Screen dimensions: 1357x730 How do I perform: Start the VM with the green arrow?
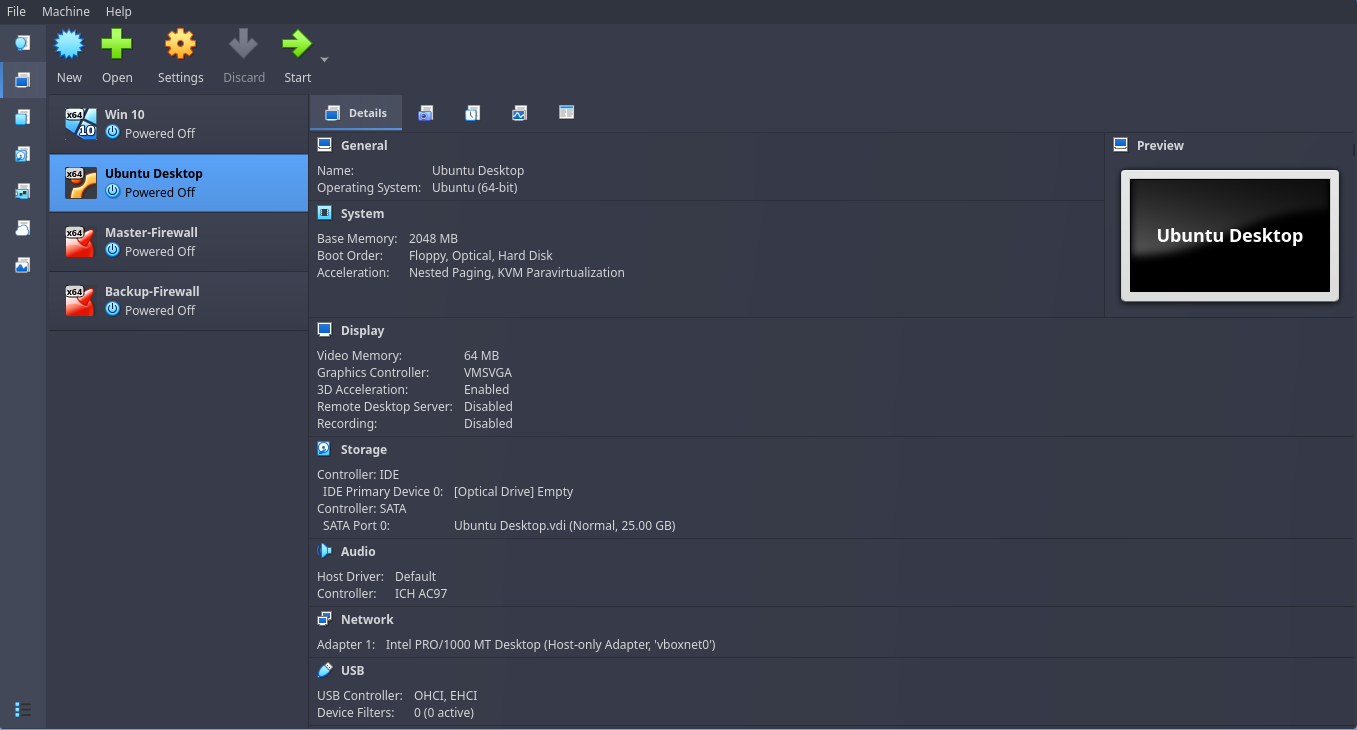pos(296,45)
